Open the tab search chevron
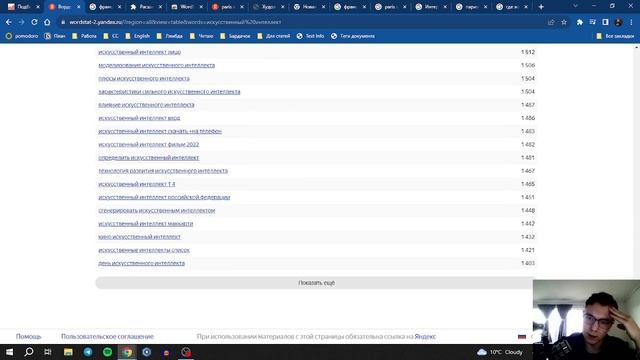This screenshot has width=640, height=360. click(x=575, y=6)
